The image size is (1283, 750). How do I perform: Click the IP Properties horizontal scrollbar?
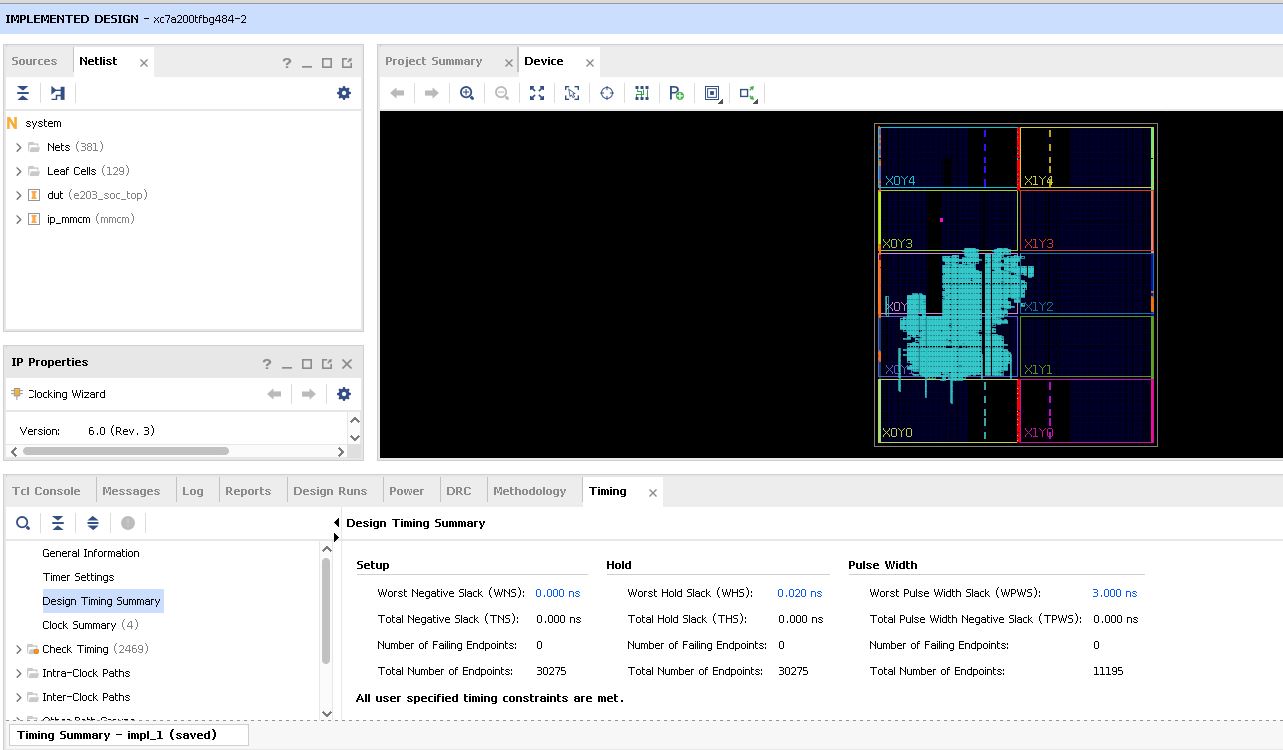(x=125, y=451)
